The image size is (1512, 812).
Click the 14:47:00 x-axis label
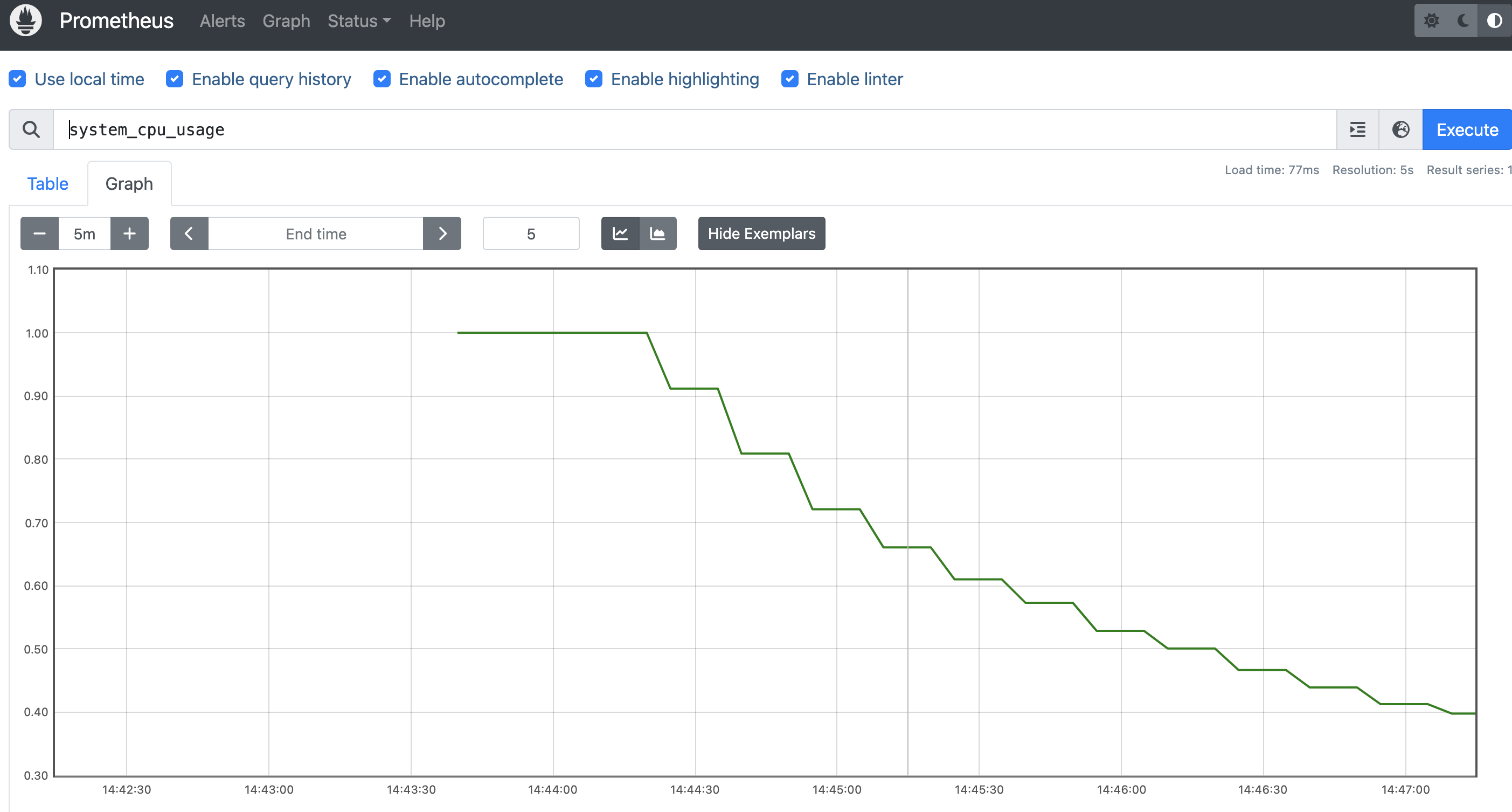(x=1406, y=790)
